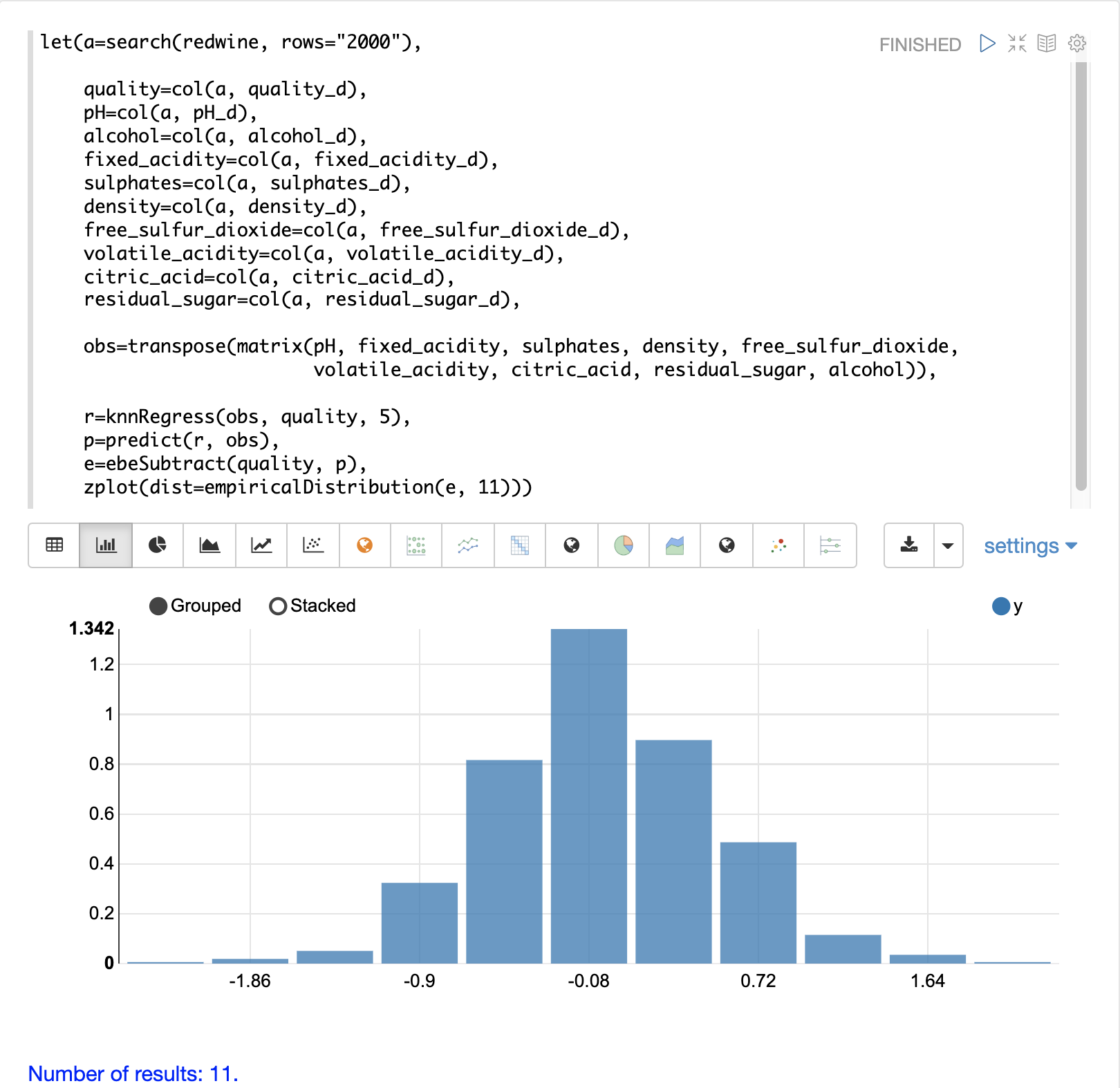Screen dimensions: 1120x1088
Task: Pick the scatter chart visualization
Action: 313,545
